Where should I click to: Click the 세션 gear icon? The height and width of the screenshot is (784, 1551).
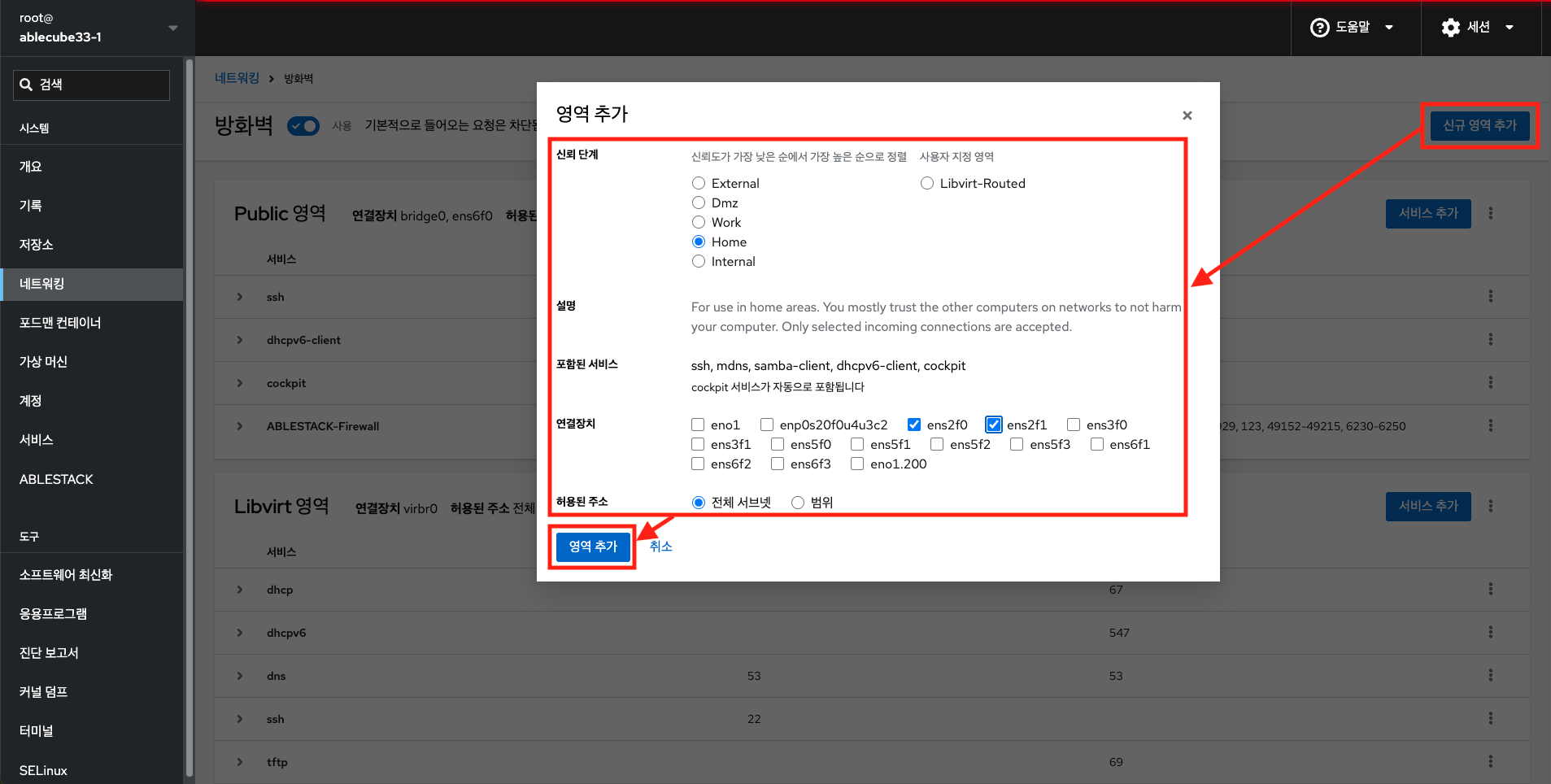tap(1450, 28)
